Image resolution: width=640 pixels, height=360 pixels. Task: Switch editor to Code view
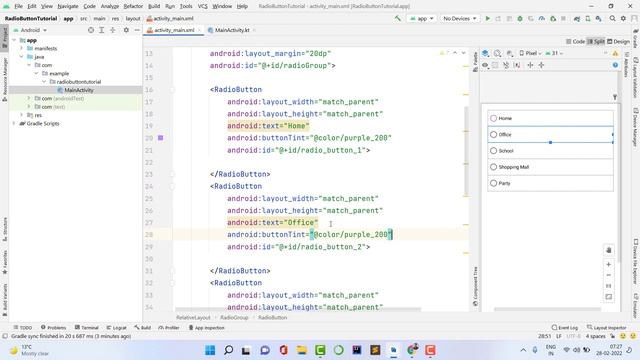point(576,41)
